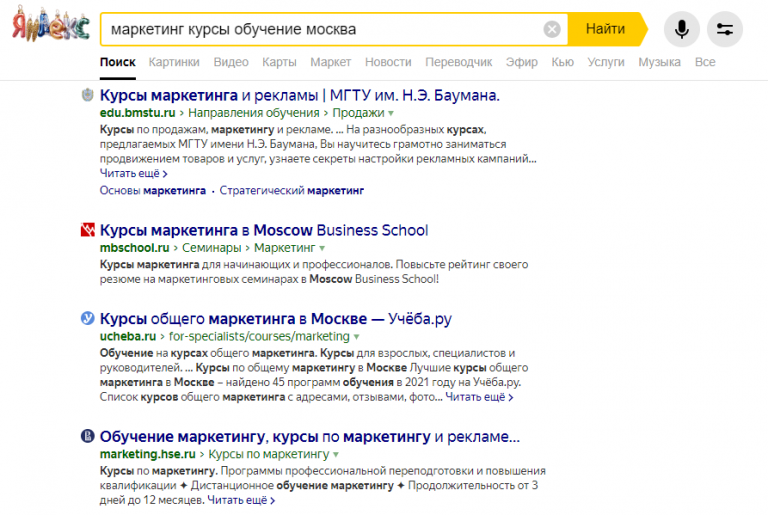
Task: Open the Переводчик service tab
Action: tap(458, 62)
